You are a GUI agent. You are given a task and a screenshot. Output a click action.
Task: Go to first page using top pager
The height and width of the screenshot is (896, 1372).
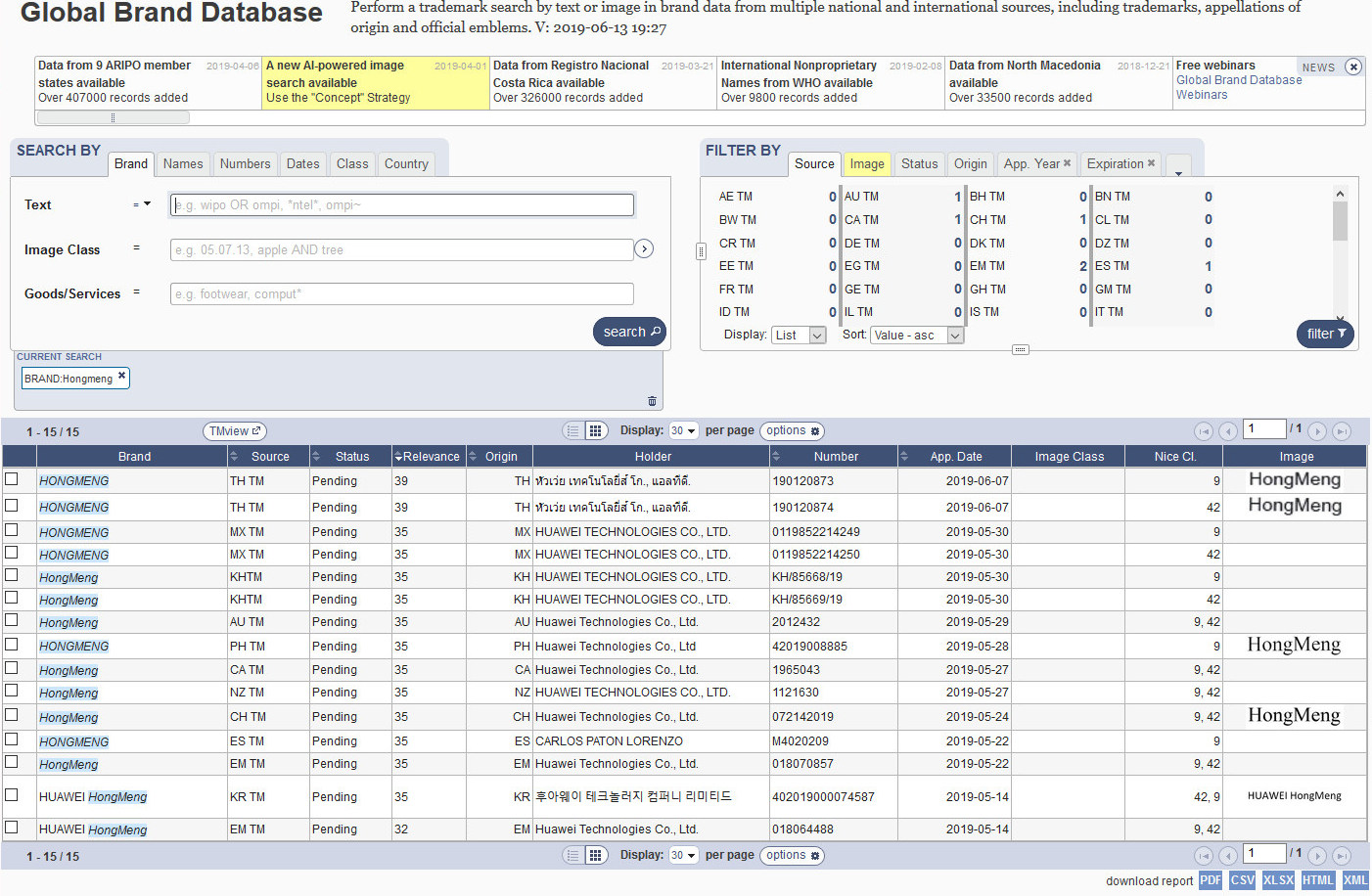(x=1204, y=430)
